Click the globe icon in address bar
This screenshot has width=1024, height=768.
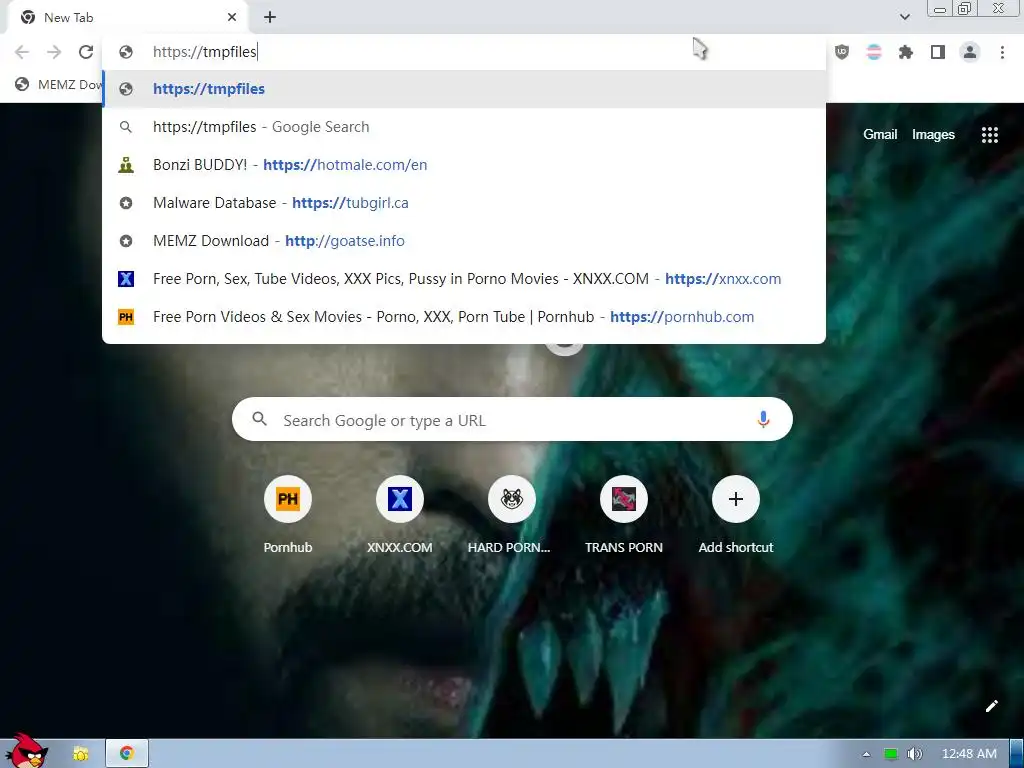[x=126, y=52]
